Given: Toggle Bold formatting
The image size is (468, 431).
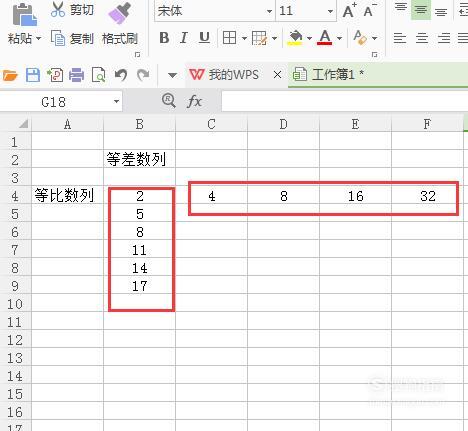Looking at the screenshot, I should (x=164, y=38).
